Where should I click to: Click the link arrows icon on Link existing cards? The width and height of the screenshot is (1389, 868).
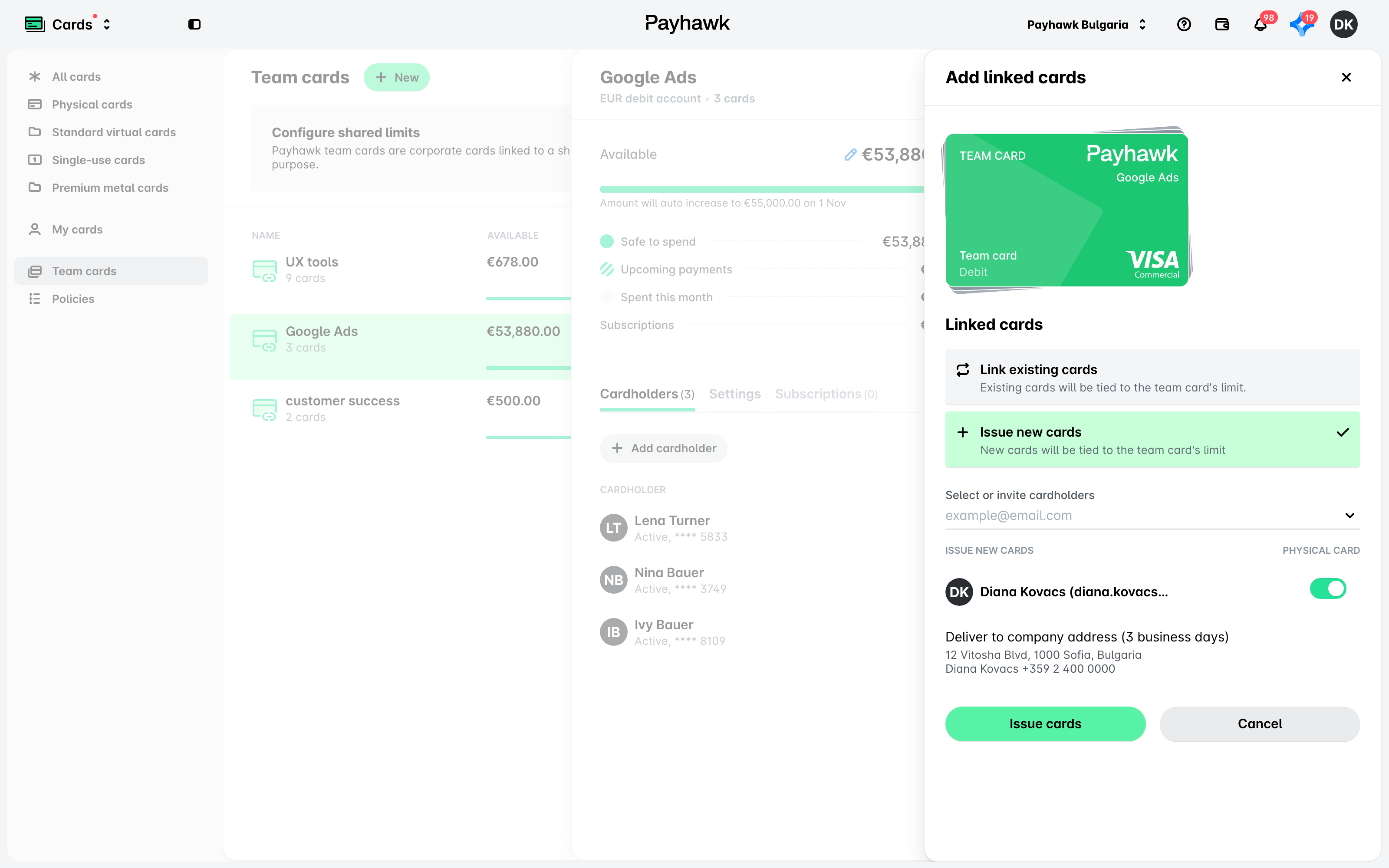(963, 370)
